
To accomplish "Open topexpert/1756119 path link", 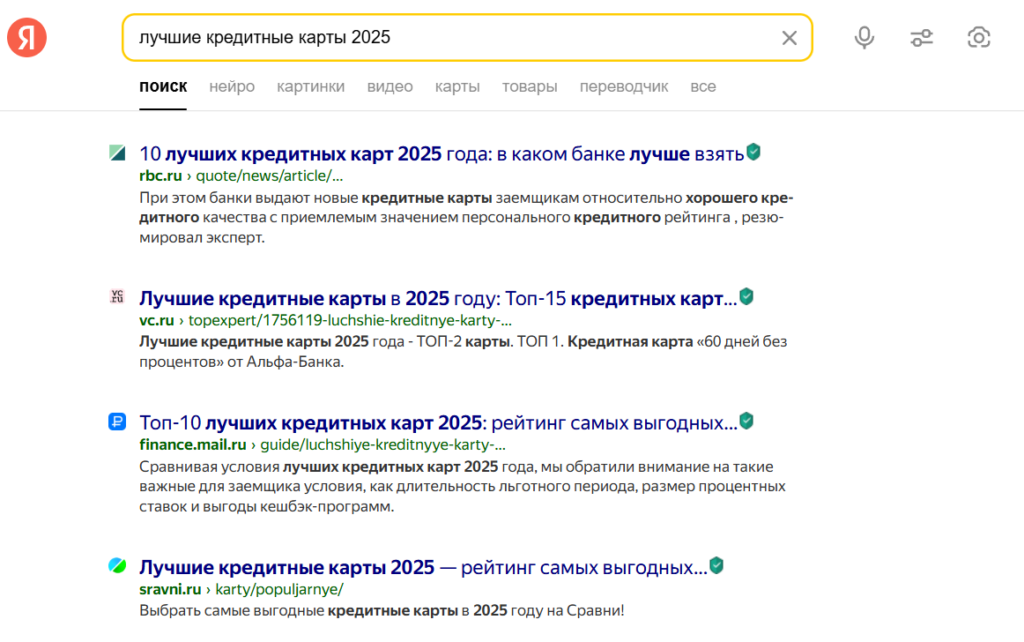I will [350, 321].
